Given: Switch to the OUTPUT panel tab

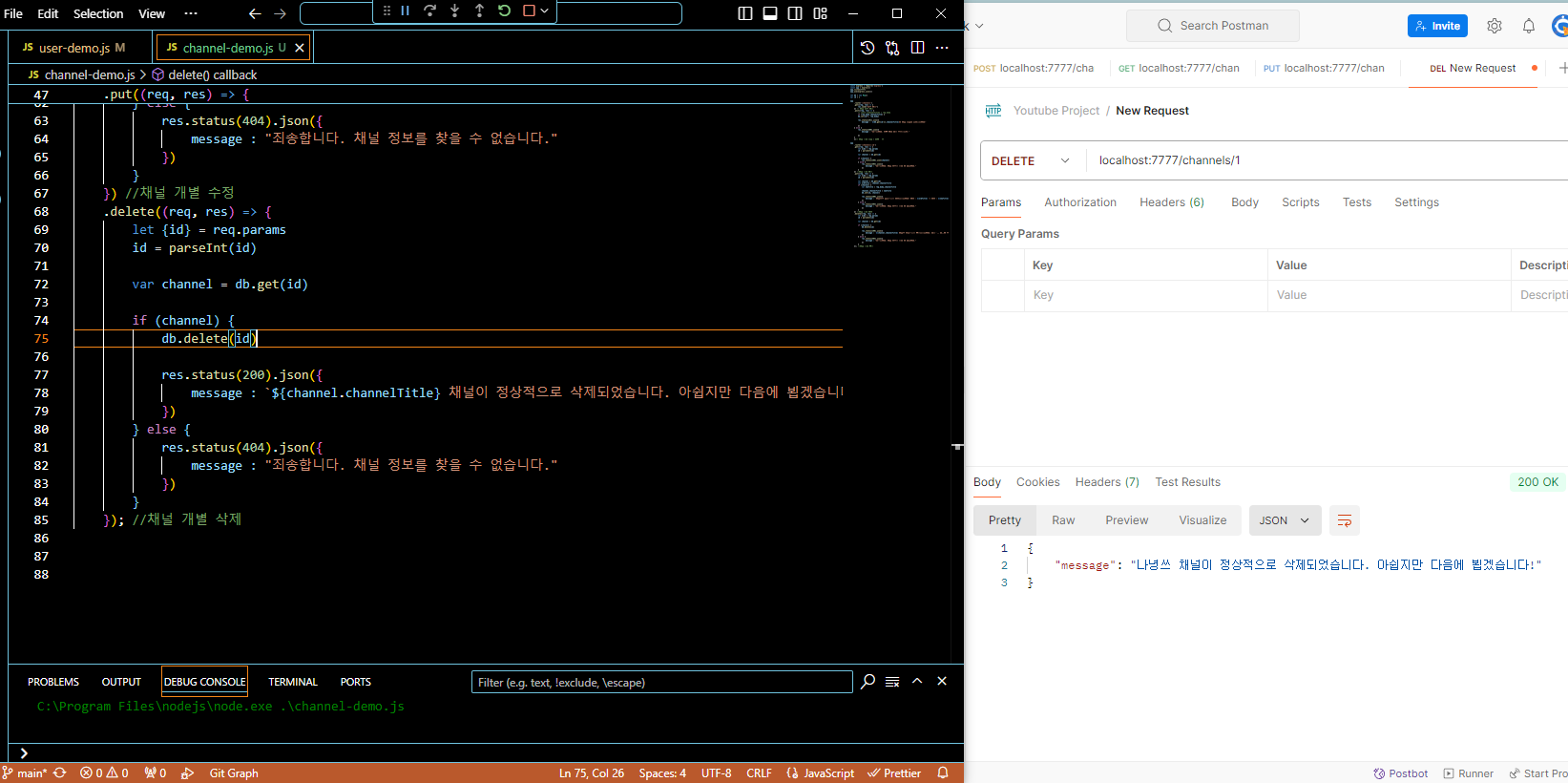Looking at the screenshot, I should click(121, 682).
